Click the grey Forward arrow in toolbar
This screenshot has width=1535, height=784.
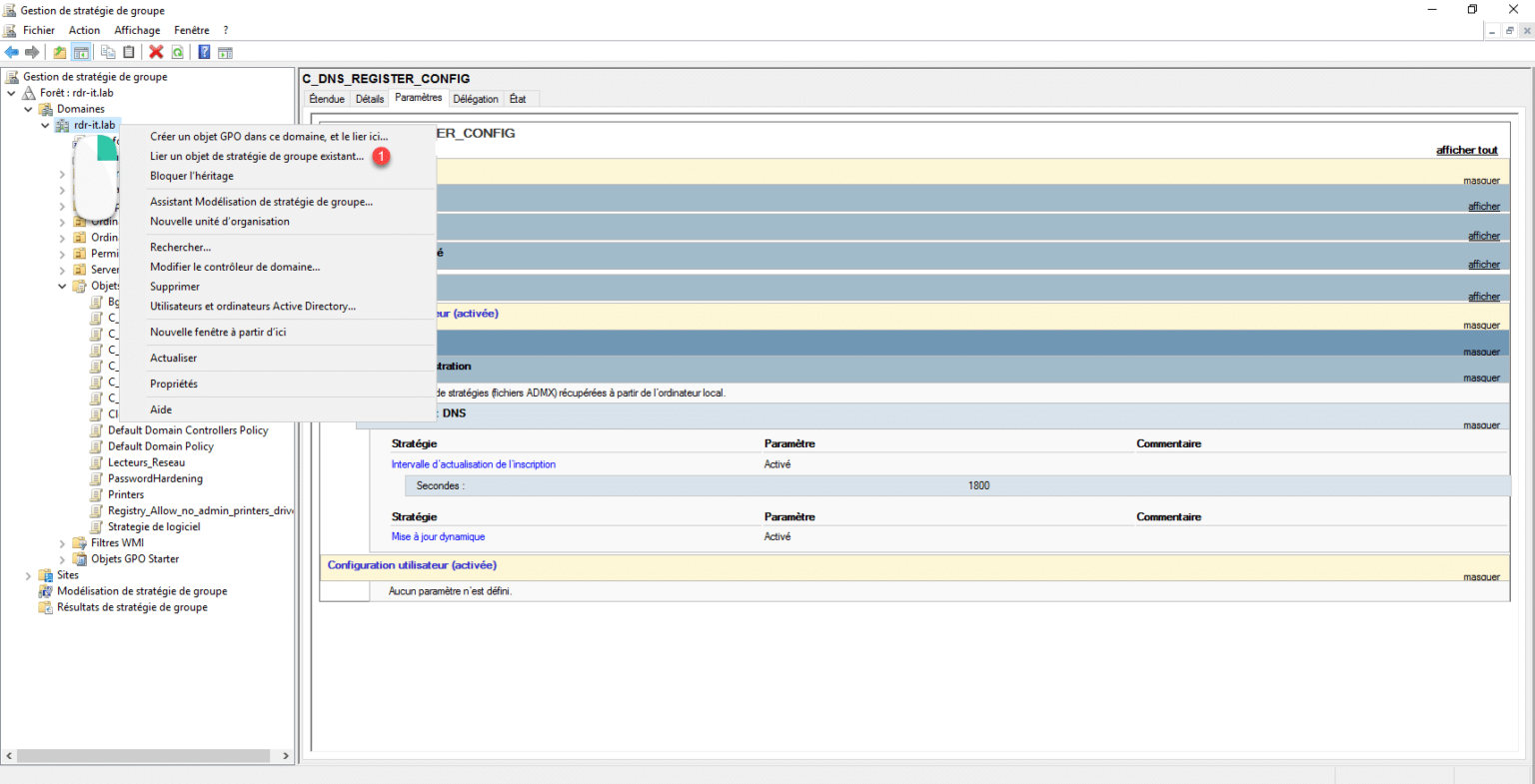pyautogui.click(x=32, y=52)
